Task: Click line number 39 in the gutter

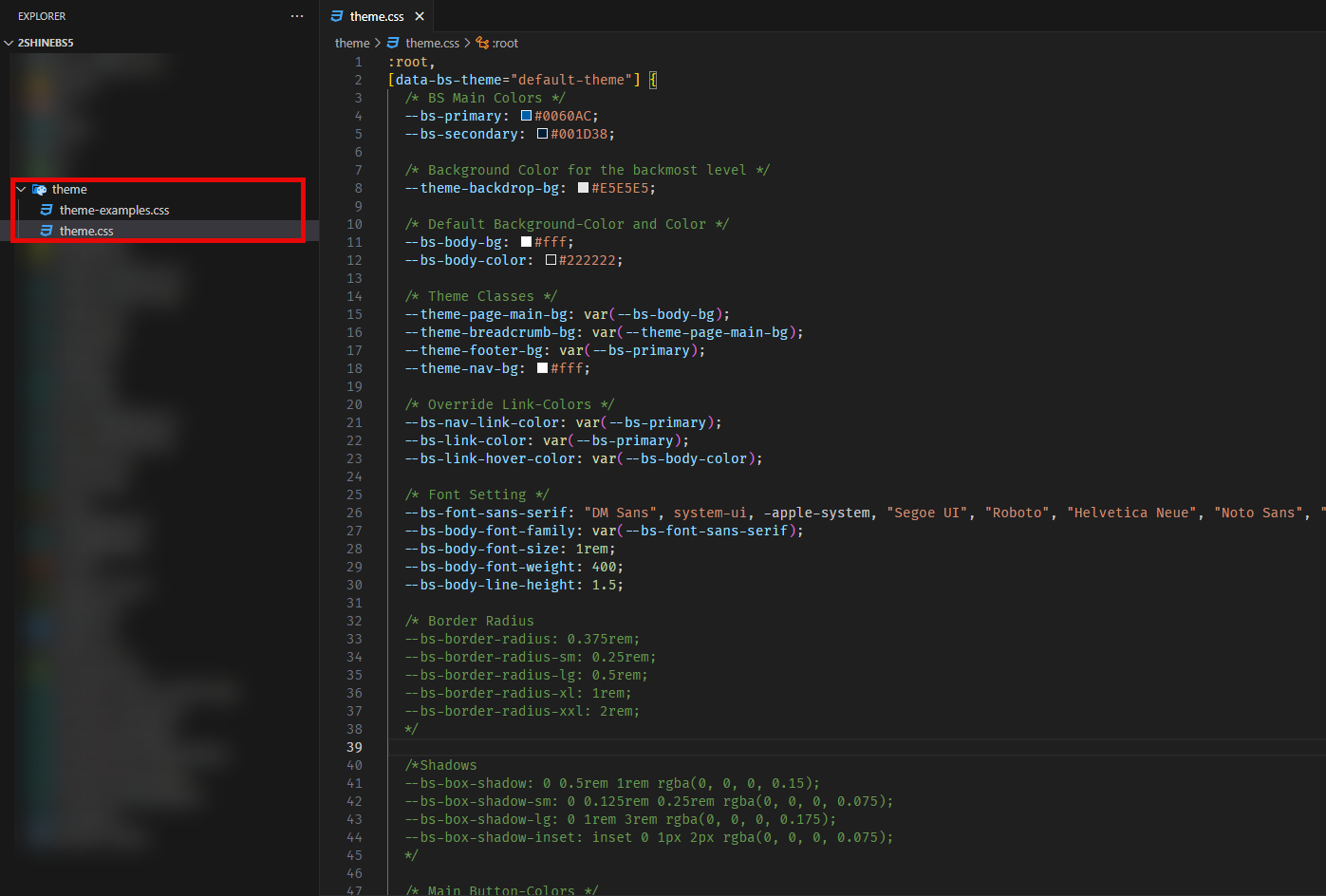Action: (354, 747)
